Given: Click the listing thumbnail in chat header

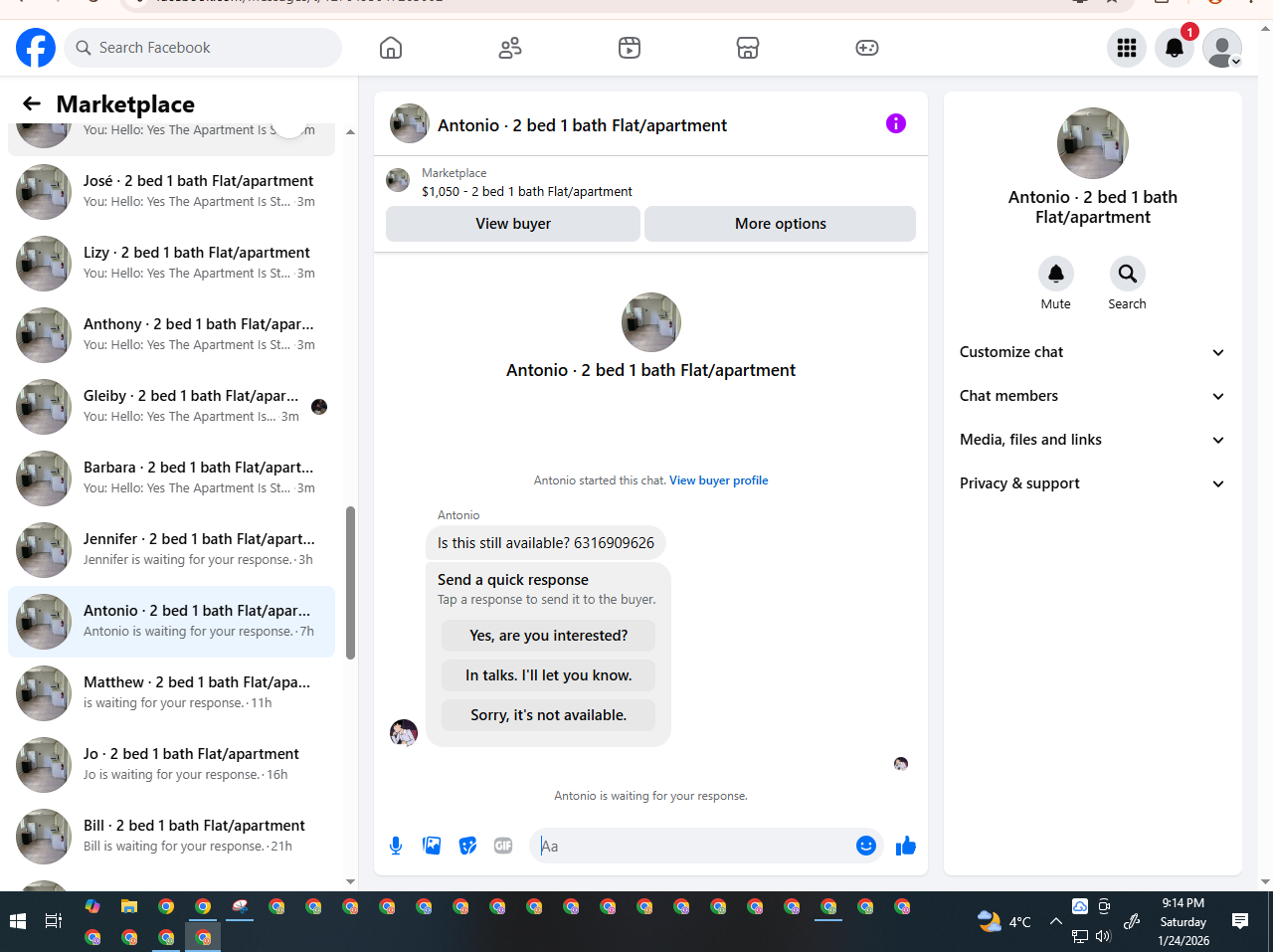Looking at the screenshot, I should pos(410,123).
